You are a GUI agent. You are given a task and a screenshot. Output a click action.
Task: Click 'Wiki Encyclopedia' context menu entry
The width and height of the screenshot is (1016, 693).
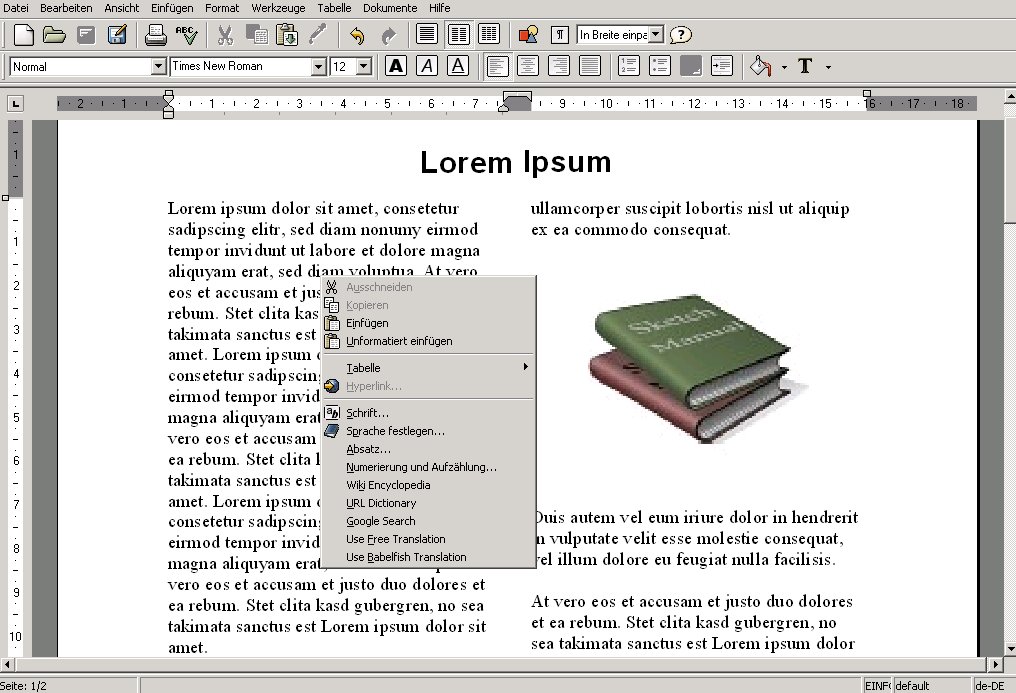pyautogui.click(x=388, y=485)
